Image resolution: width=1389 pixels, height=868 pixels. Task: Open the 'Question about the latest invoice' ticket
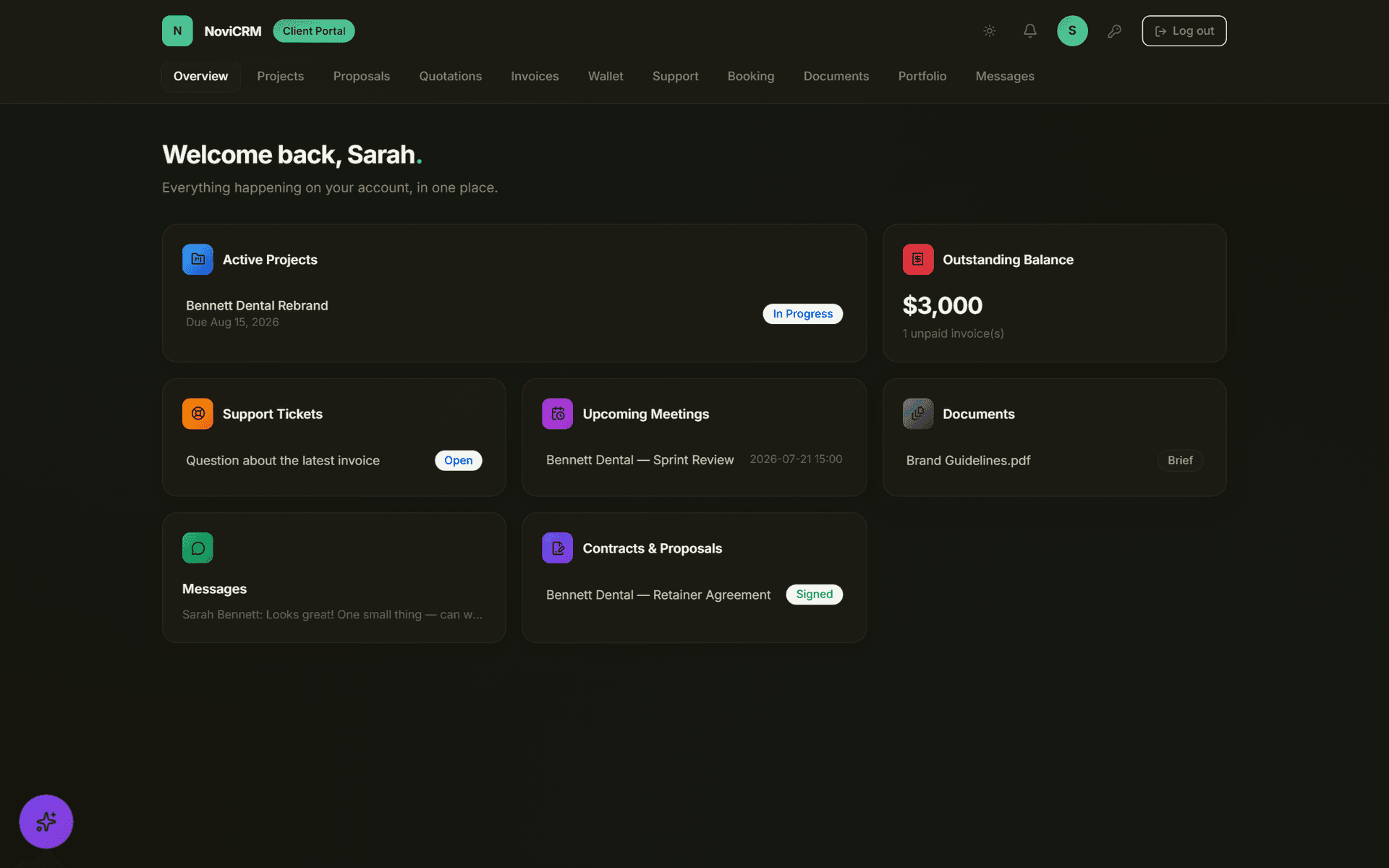tap(283, 461)
